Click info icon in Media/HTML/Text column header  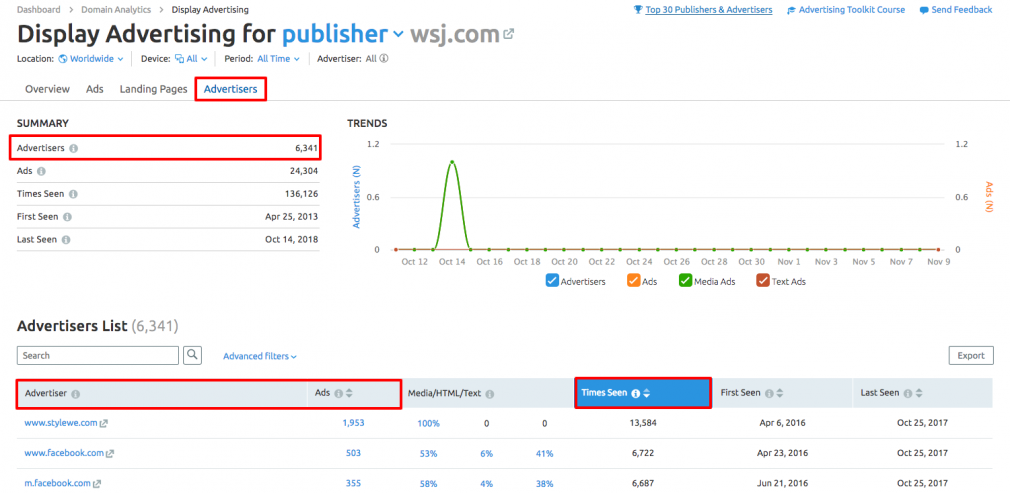pyautogui.click(x=490, y=394)
